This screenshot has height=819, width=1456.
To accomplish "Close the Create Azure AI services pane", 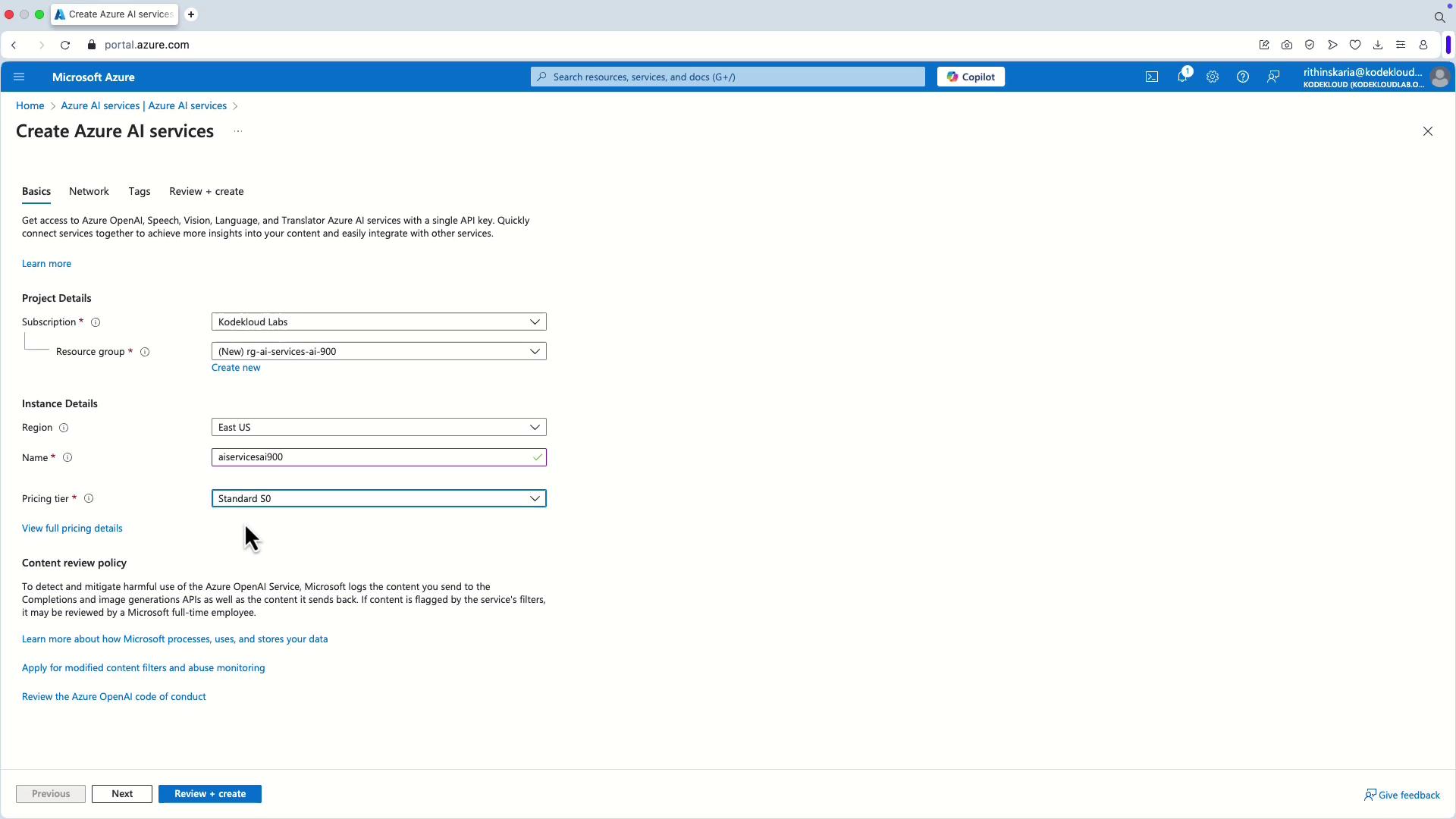I will (1427, 131).
